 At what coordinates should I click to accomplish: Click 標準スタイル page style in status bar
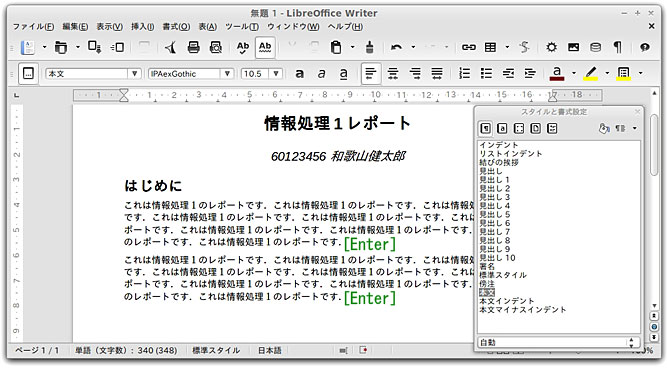pyautogui.click(x=216, y=351)
